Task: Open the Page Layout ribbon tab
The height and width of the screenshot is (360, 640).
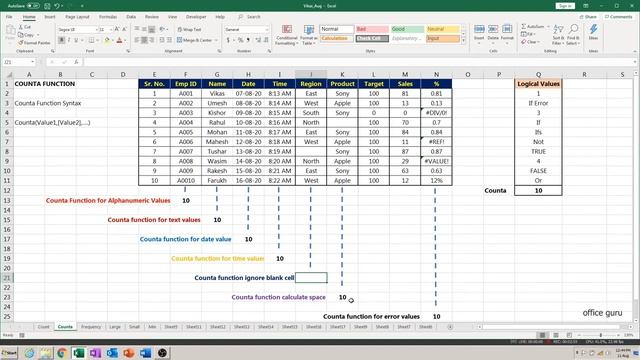Action: [77, 17]
